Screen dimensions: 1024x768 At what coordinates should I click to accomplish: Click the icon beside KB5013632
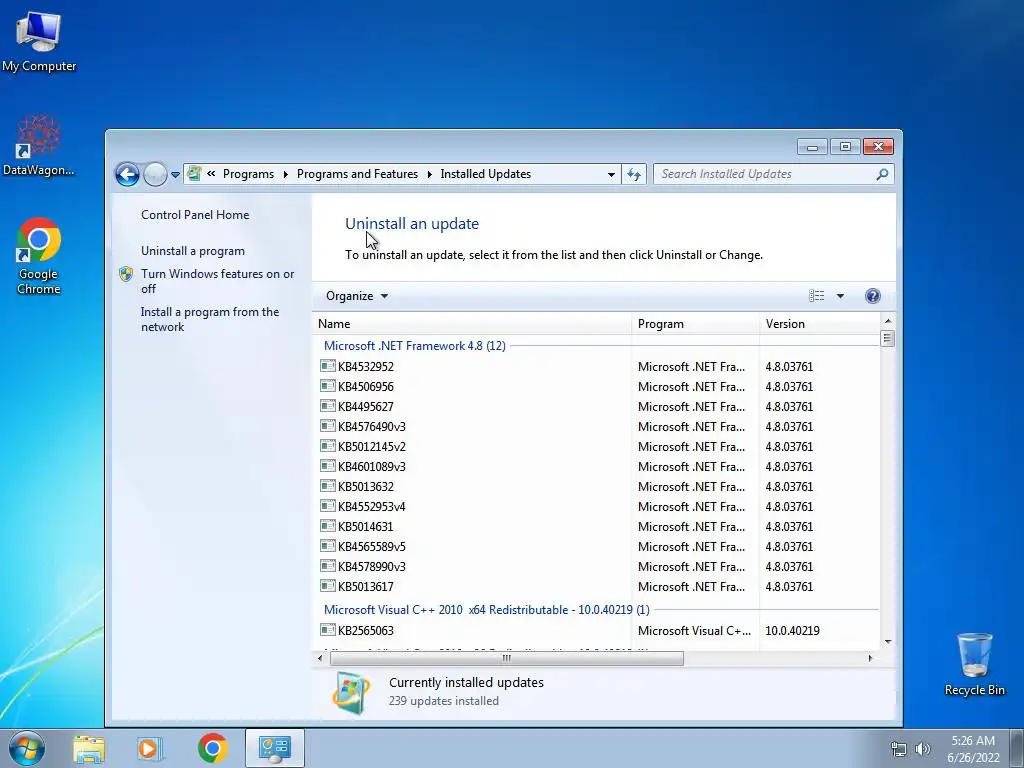(x=328, y=486)
